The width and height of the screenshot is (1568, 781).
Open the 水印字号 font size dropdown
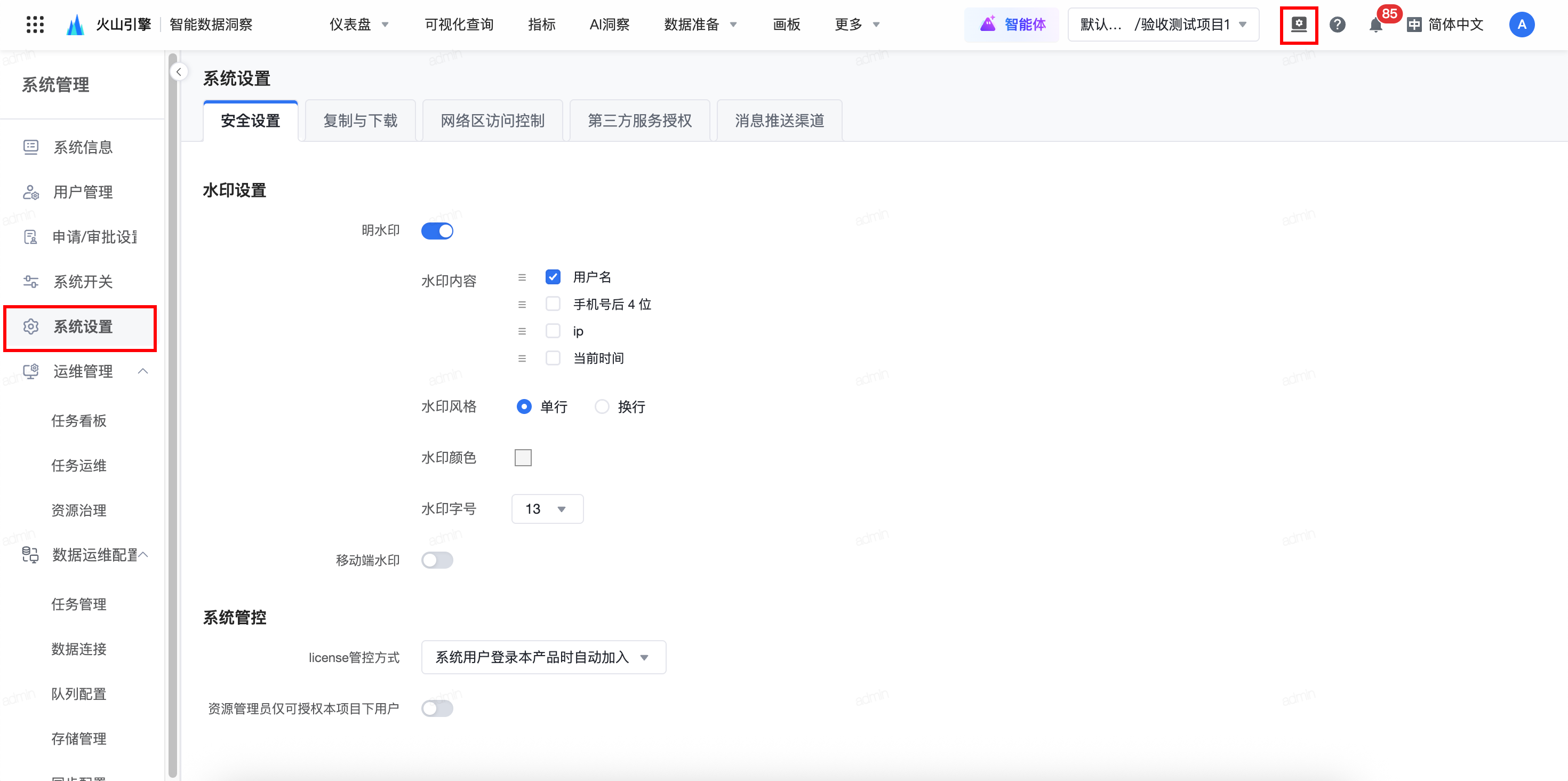(547, 508)
